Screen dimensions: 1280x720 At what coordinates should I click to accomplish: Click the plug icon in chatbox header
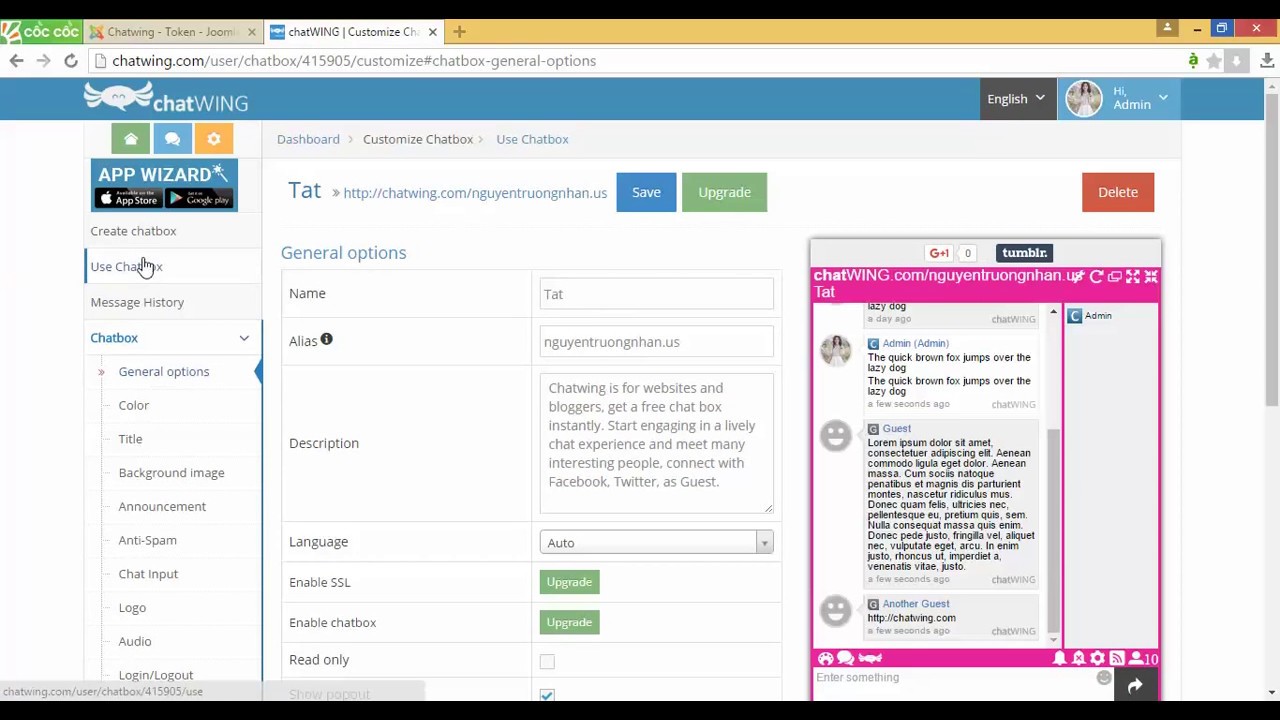click(x=1079, y=276)
